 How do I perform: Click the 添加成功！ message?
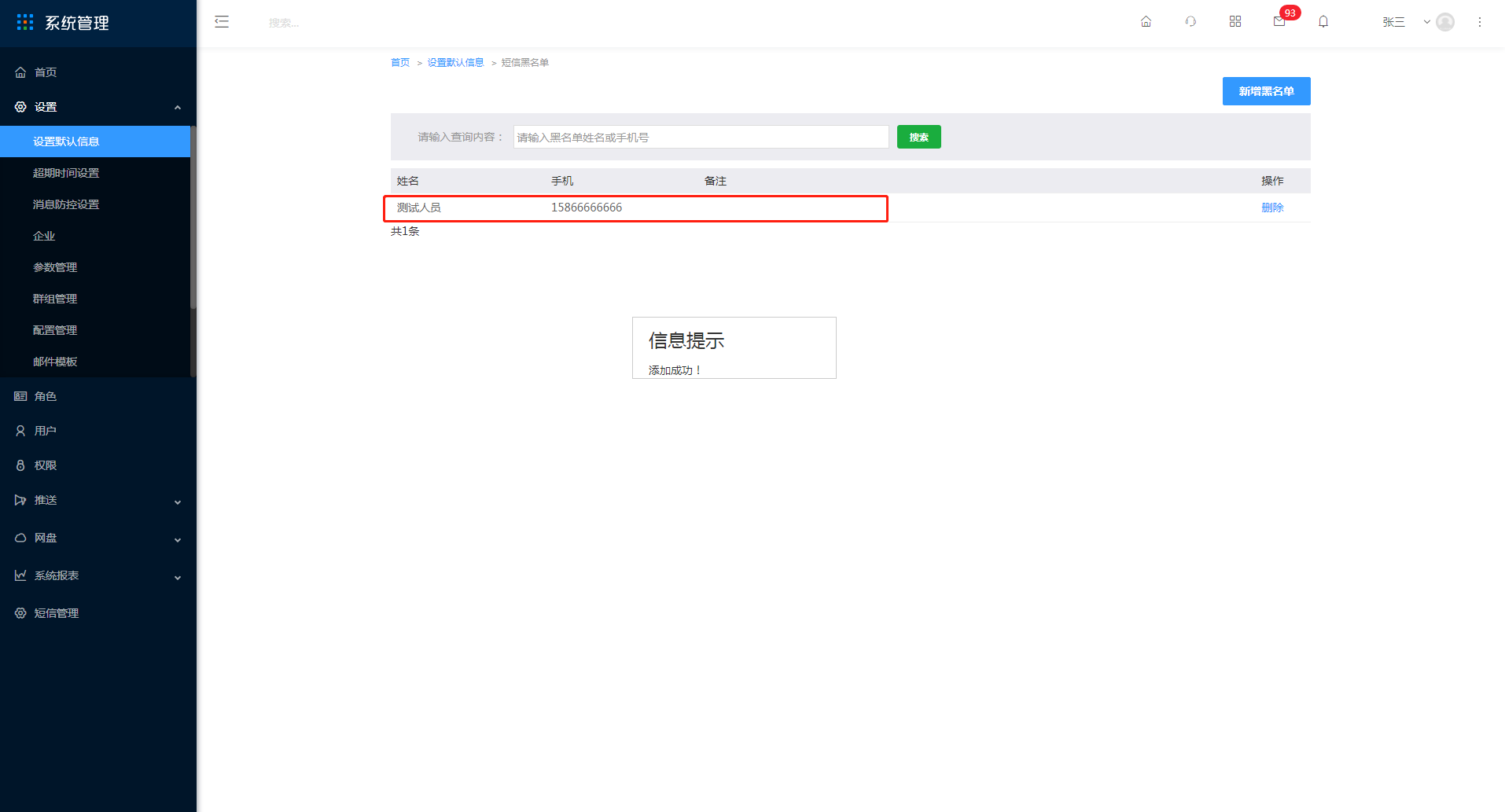point(675,370)
